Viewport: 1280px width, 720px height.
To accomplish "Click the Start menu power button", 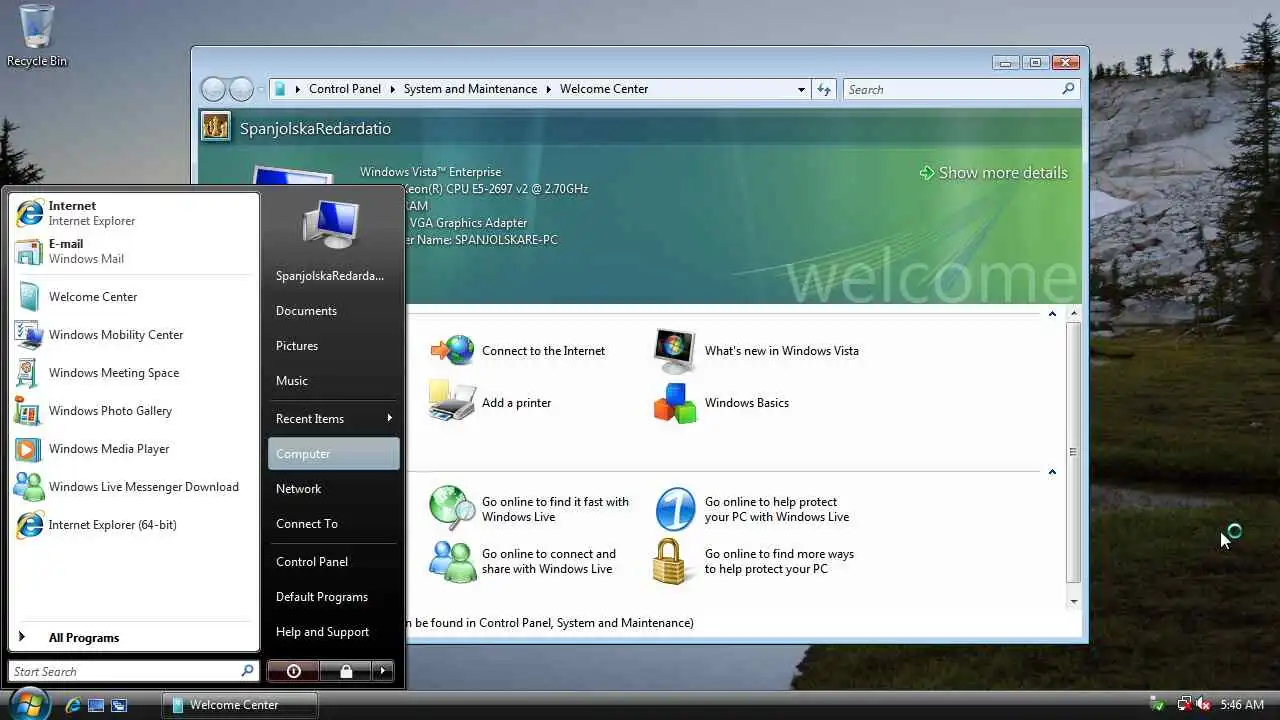I will point(294,671).
